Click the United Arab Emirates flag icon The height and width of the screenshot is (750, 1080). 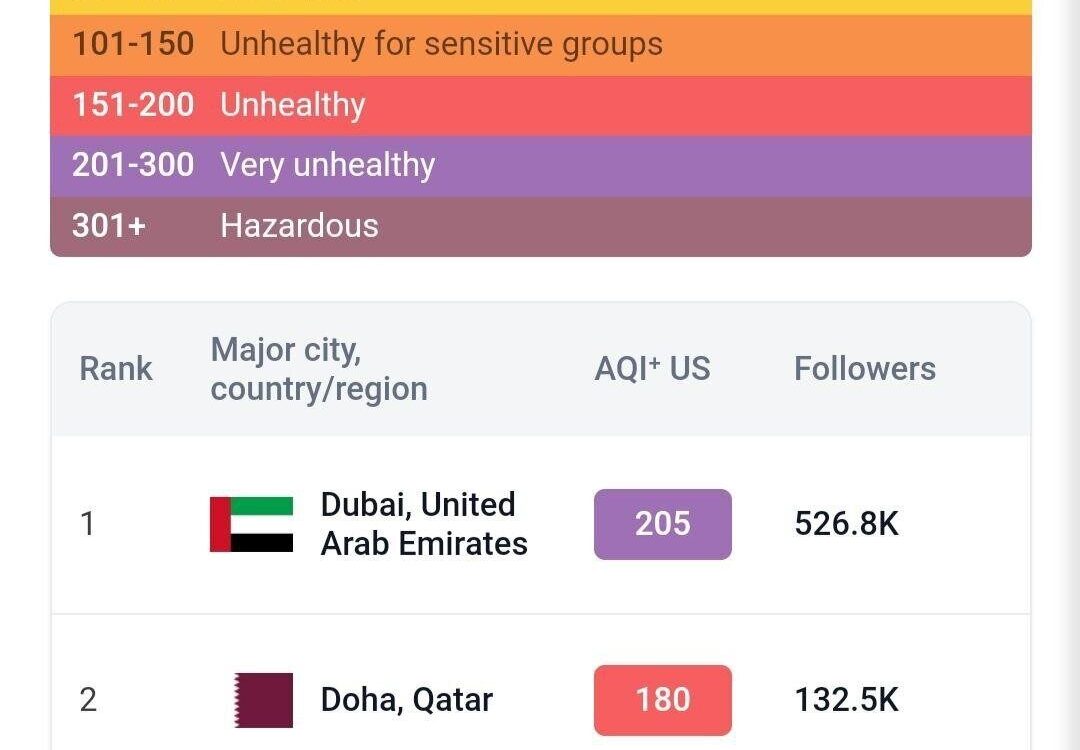251,524
